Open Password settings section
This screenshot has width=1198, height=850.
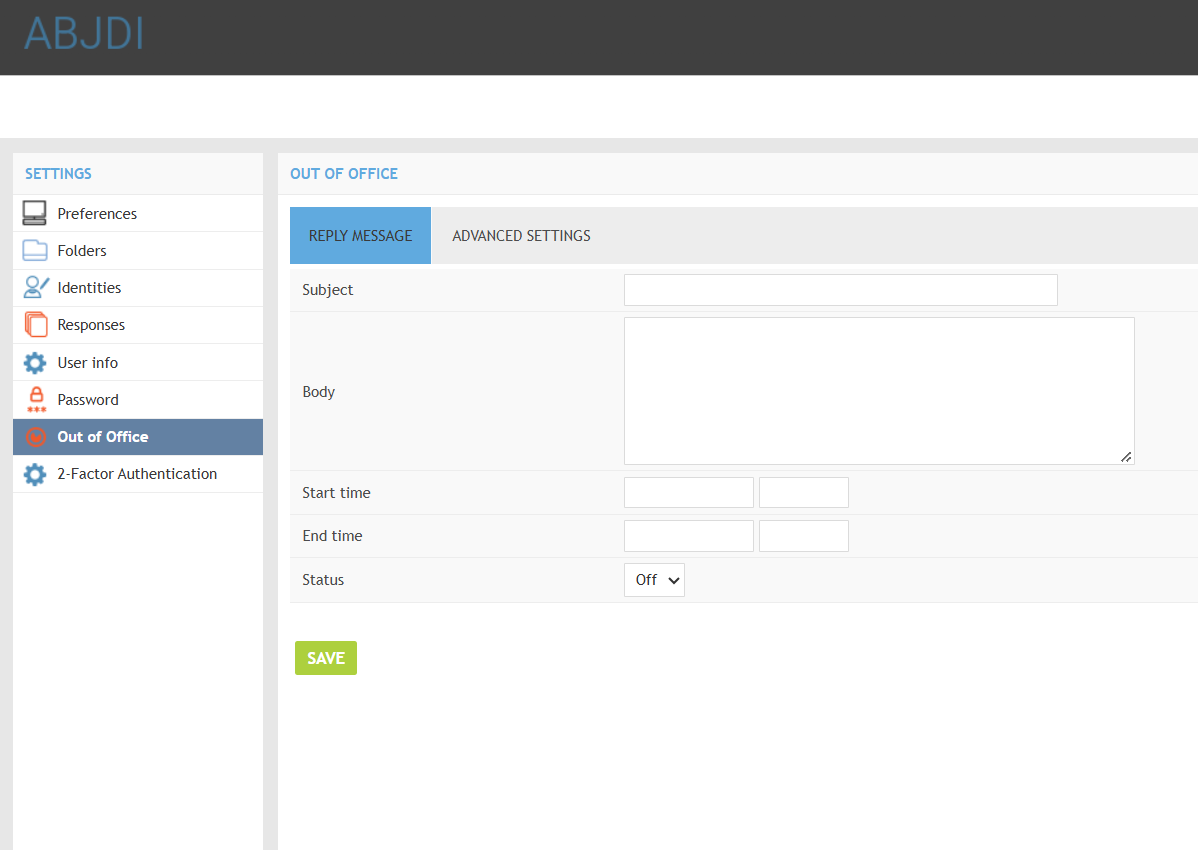click(138, 399)
